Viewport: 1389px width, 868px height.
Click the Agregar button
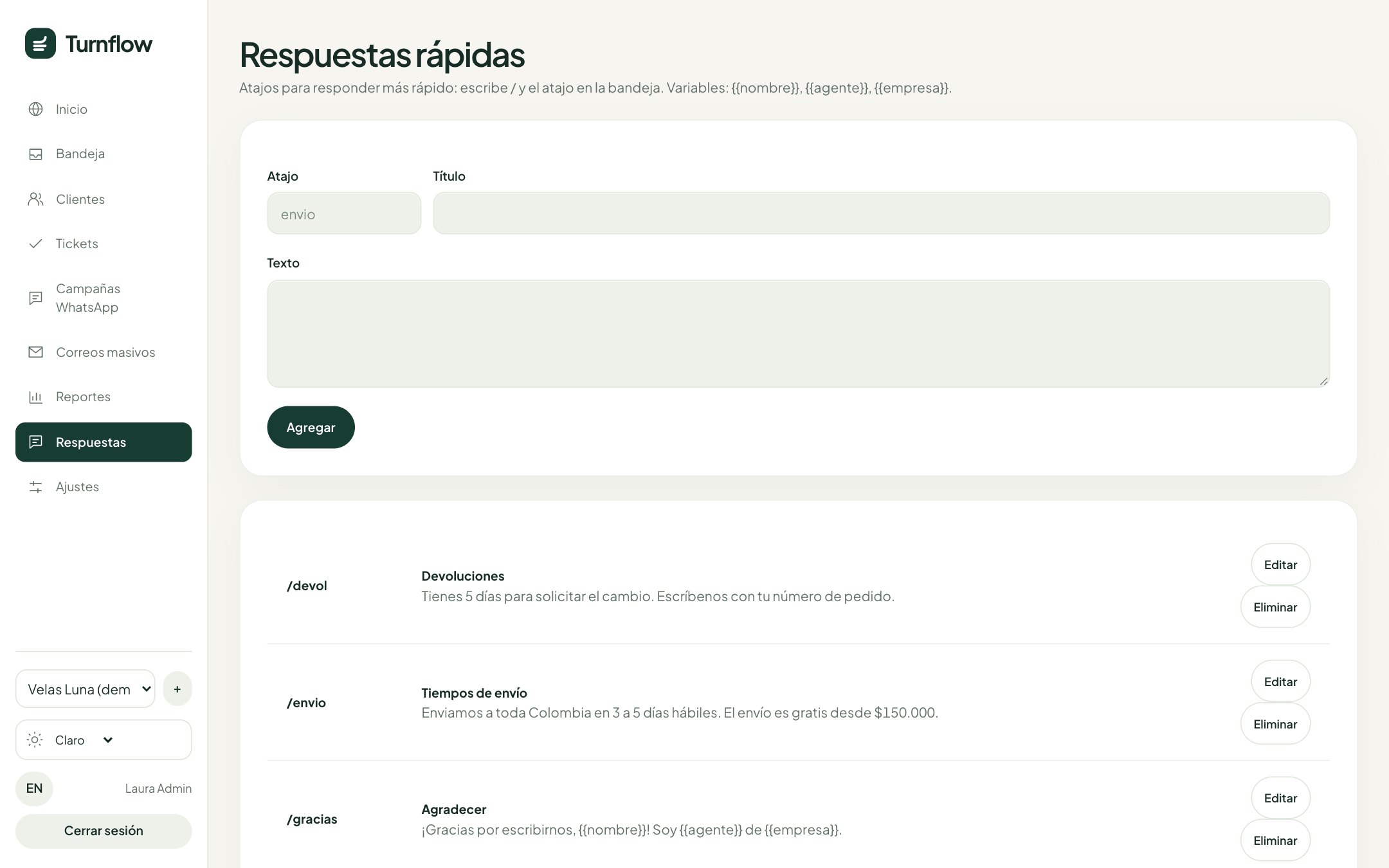[311, 428]
